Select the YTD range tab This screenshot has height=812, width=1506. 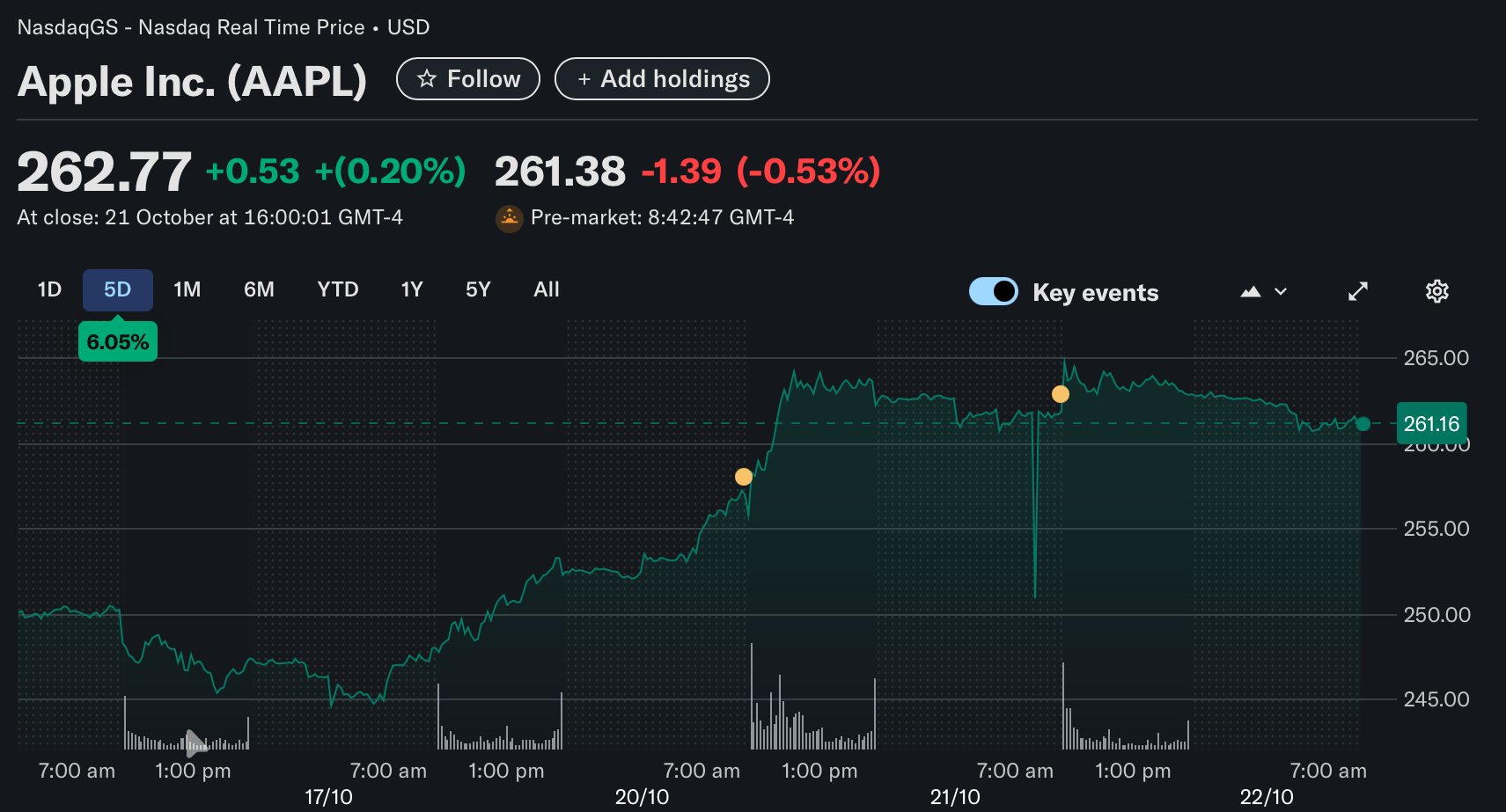(337, 289)
